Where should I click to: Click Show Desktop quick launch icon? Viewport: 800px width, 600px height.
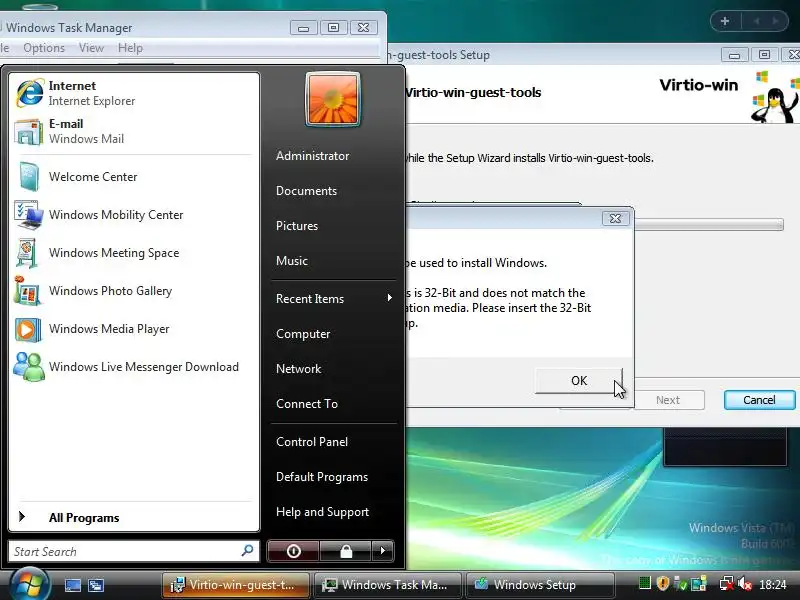coord(72,585)
